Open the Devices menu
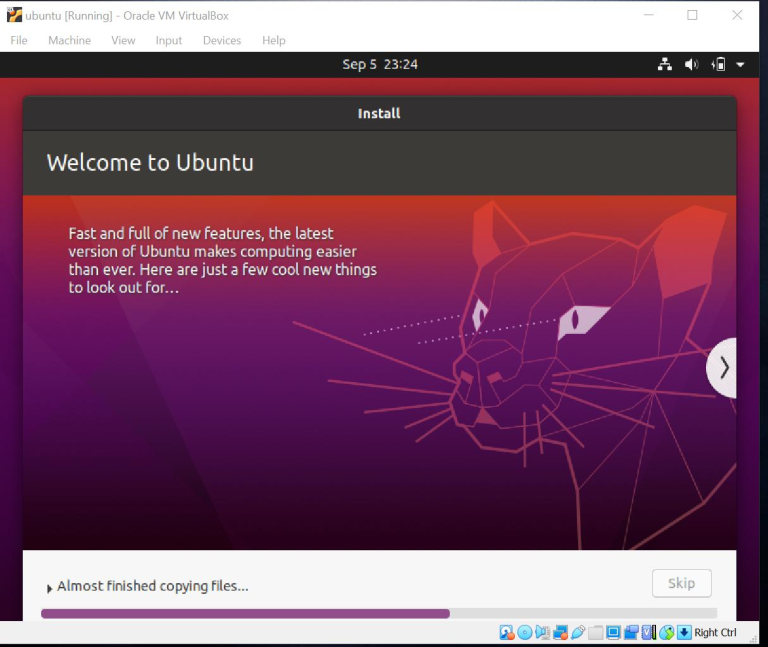The image size is (768, 647). [221, 40]
